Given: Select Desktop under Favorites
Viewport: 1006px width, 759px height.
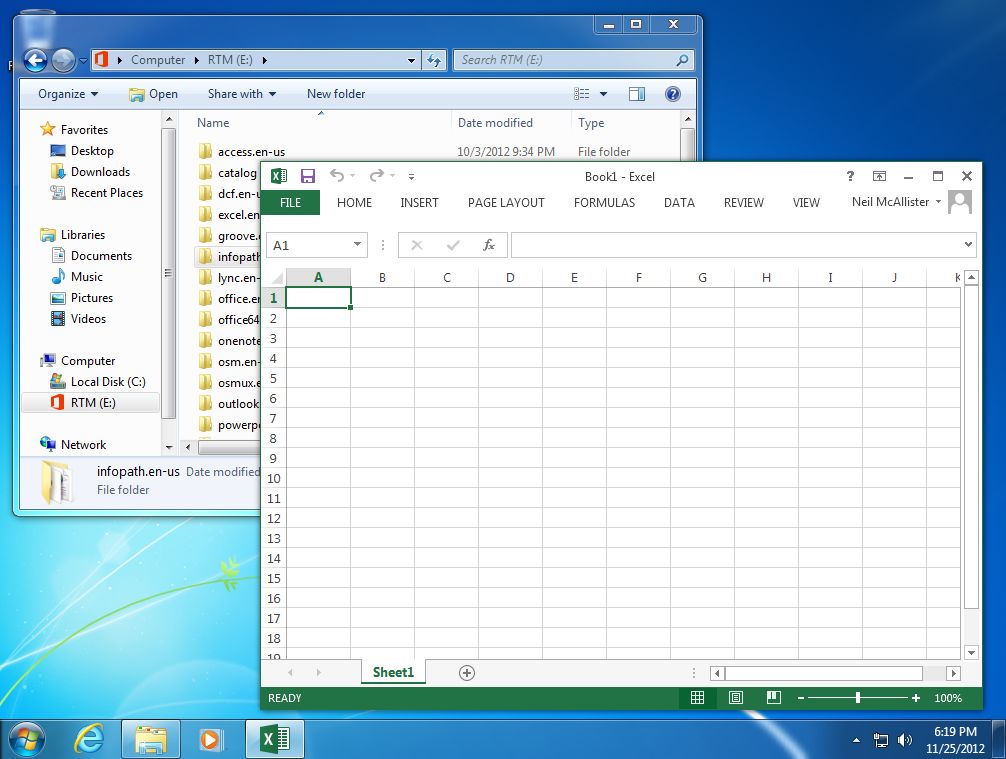Looking at the screenshot, I should tap(92, 151).
